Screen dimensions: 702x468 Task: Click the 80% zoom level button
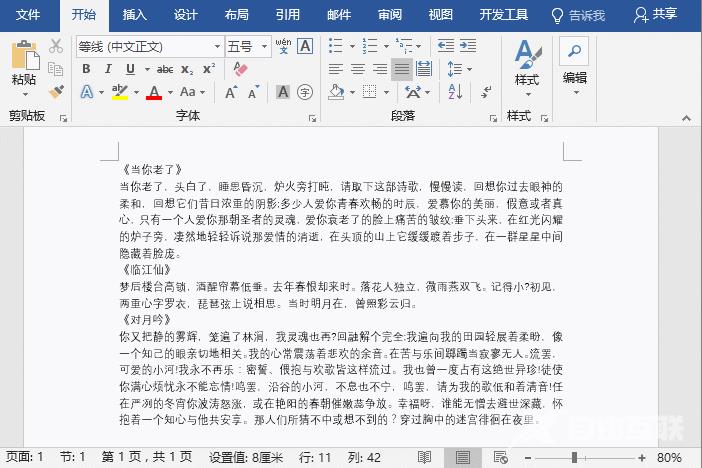click(670, 457)
